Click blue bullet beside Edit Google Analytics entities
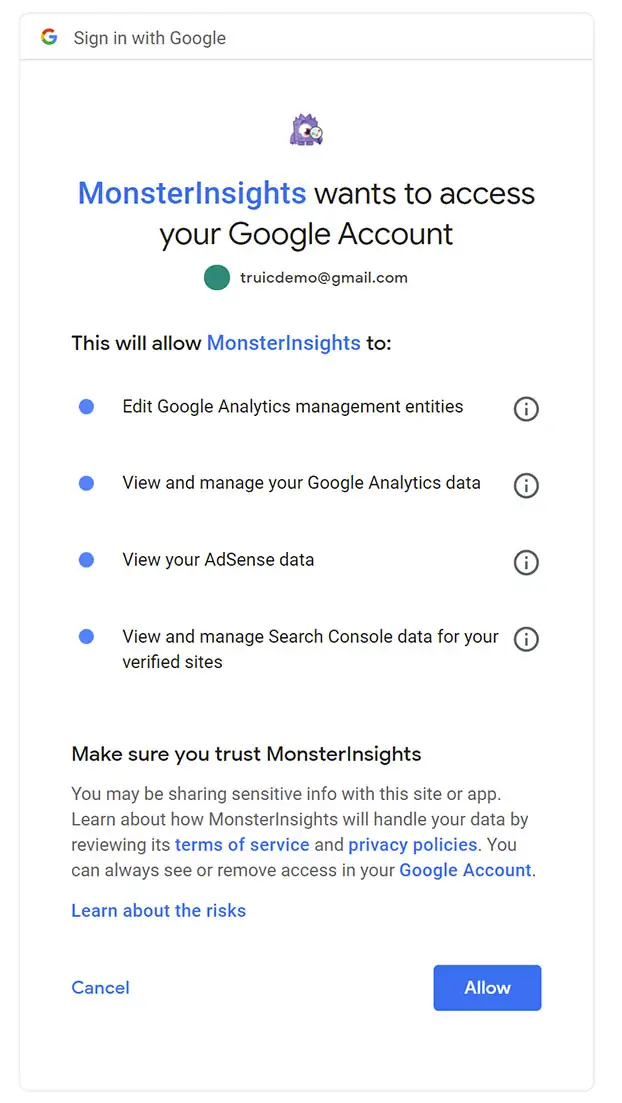622x1103 pixels. pos(87,407)
